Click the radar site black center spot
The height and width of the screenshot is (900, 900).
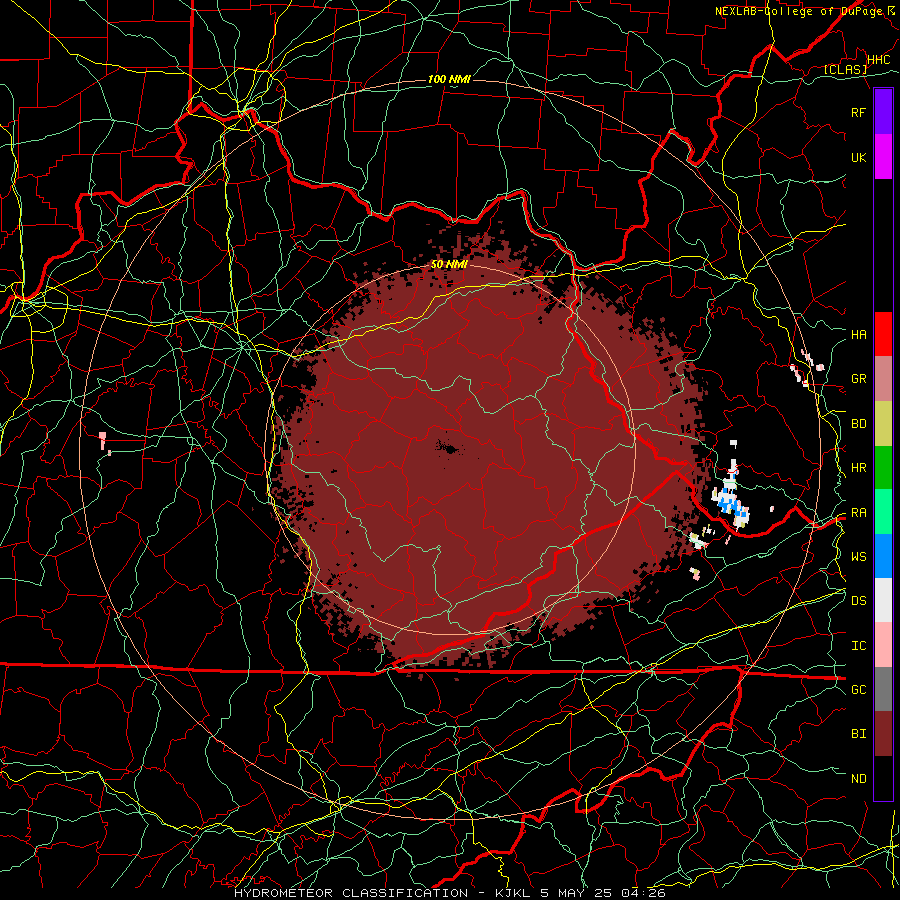[x=449, y=448]
